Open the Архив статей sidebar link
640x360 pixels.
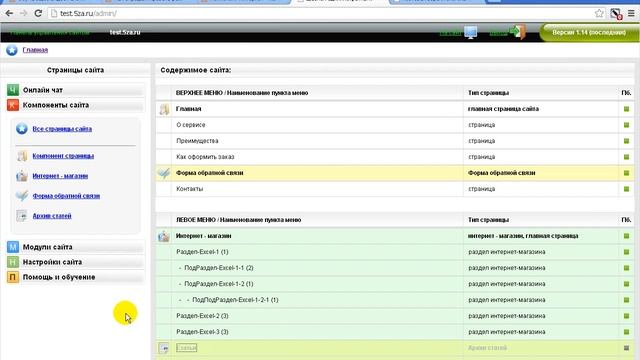pos(52,216)
